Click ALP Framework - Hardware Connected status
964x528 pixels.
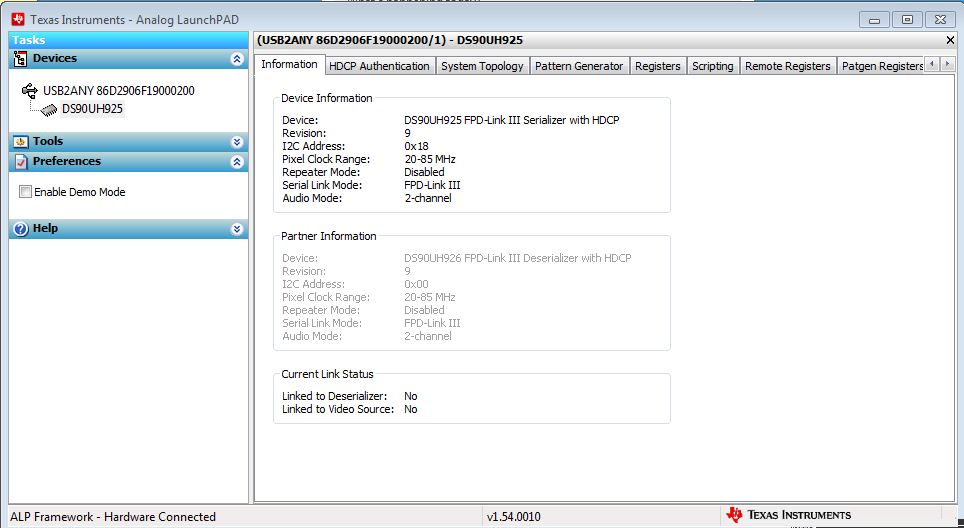click(113, 517)
